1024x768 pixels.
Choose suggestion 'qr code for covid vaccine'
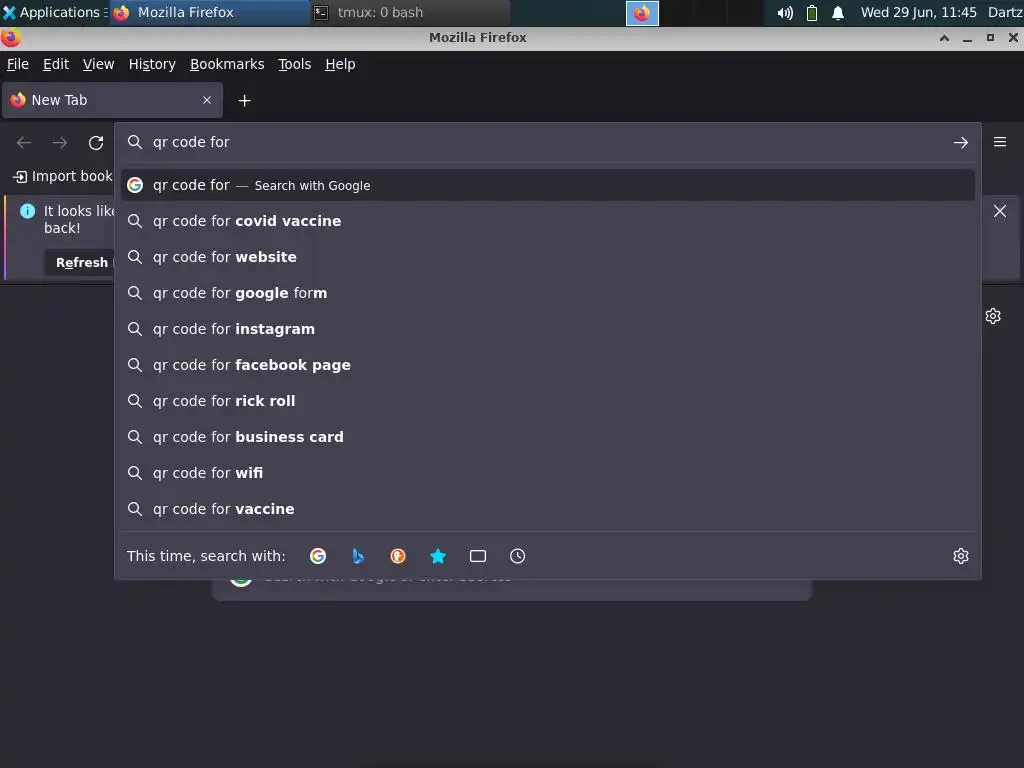[547, 221]
